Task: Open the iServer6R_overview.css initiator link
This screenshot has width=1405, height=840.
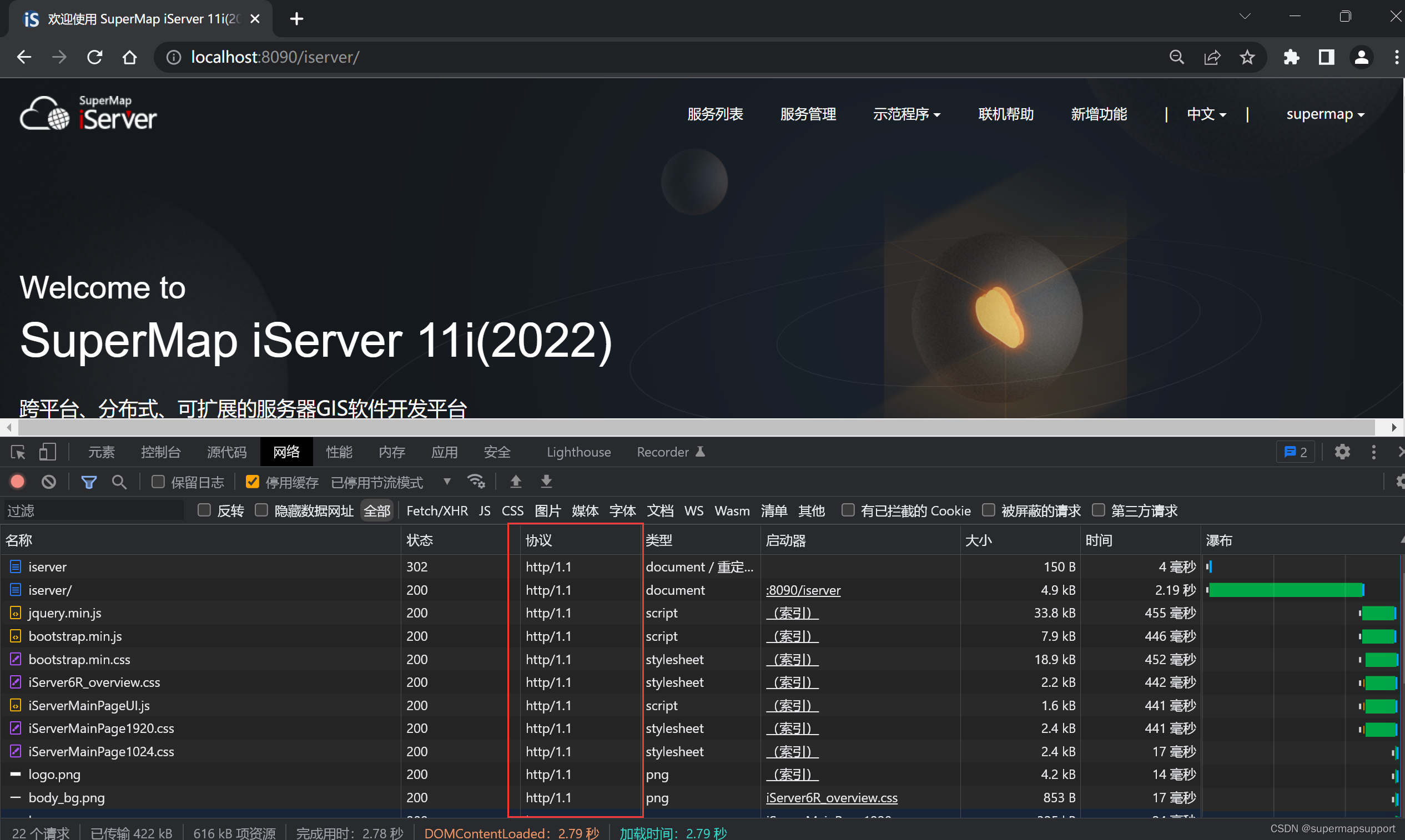Action: pos(832,797)
